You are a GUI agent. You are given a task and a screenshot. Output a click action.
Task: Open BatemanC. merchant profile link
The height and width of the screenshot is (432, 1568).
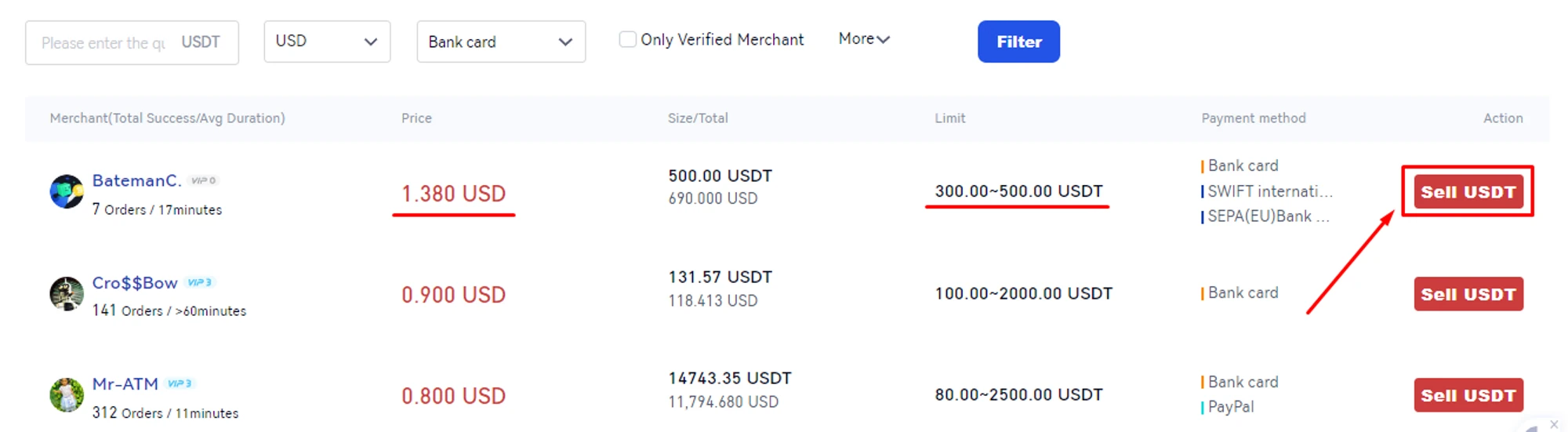136,180
